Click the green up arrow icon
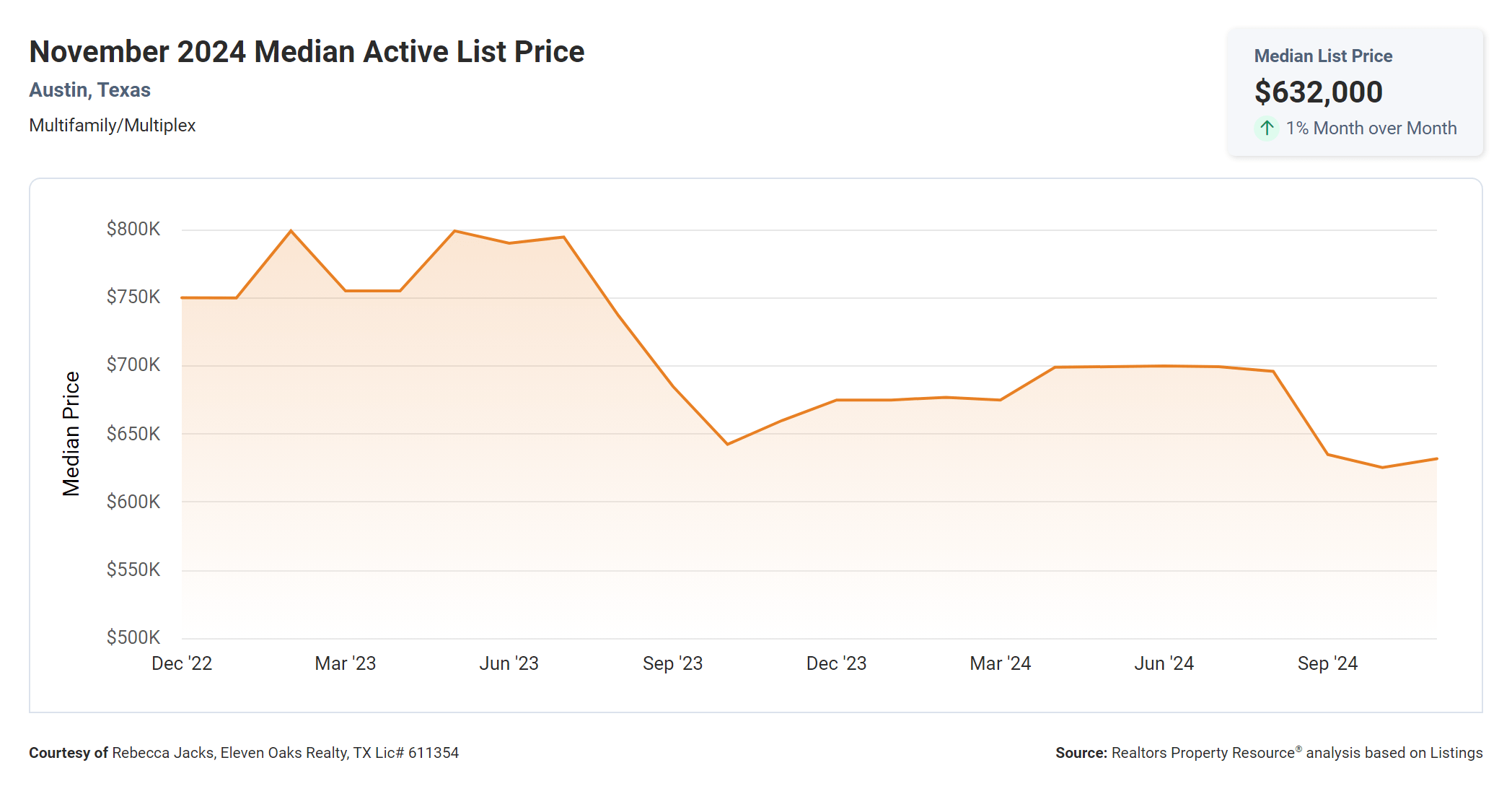Image resolution: width=1512 pixels, height=794 pixels. click(1267, 128)
